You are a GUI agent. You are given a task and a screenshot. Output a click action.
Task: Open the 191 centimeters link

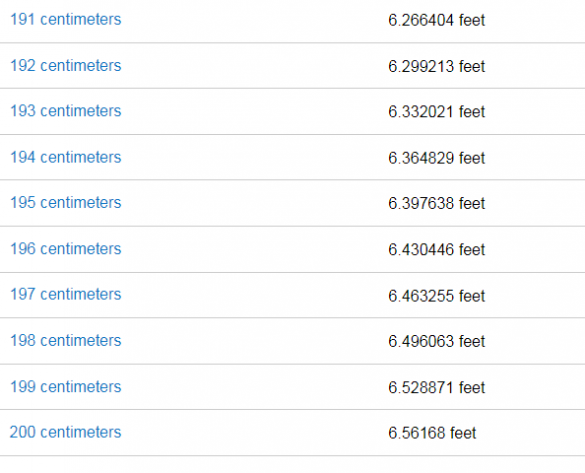point(65,19)
